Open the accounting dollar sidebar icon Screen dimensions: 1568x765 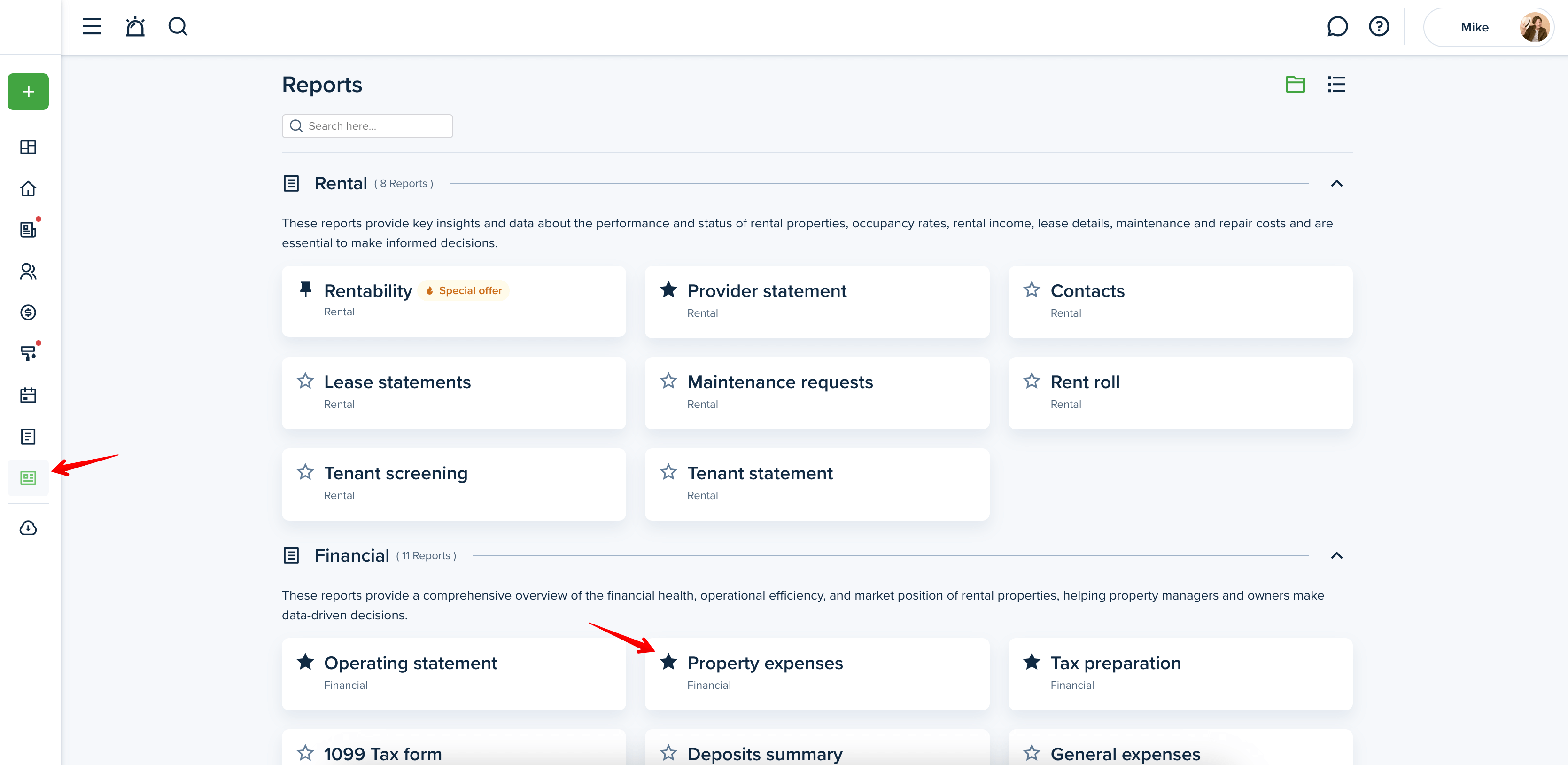point(28,312)
